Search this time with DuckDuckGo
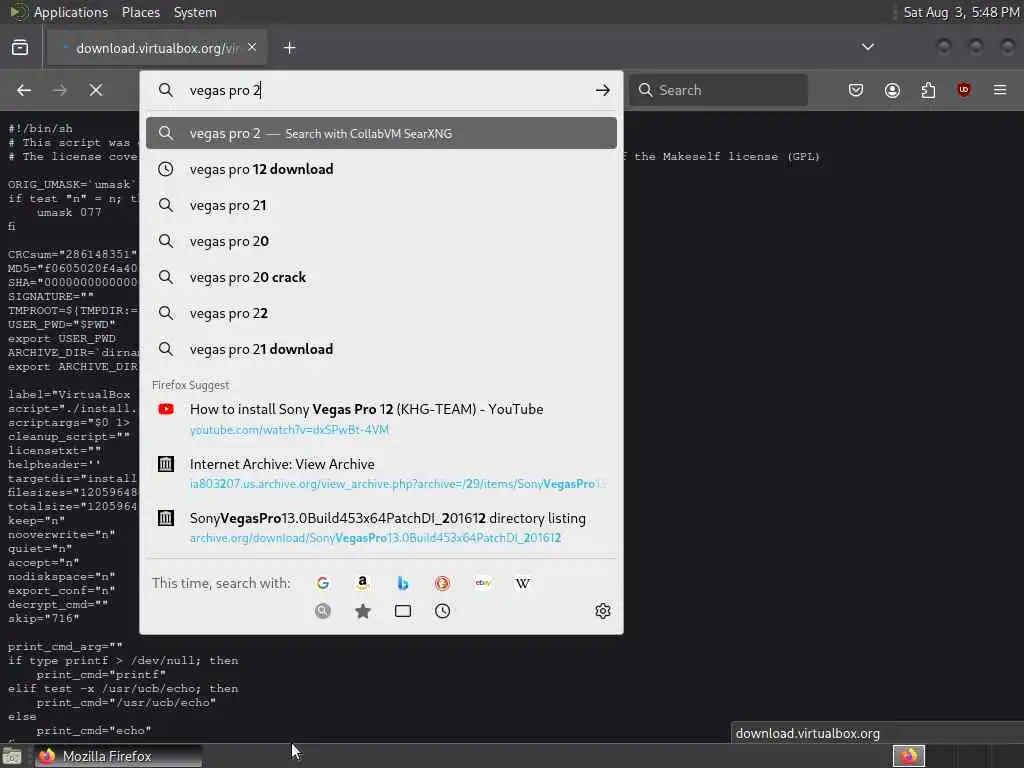This screenshot has height=768, width=1024. click(443, 583)
